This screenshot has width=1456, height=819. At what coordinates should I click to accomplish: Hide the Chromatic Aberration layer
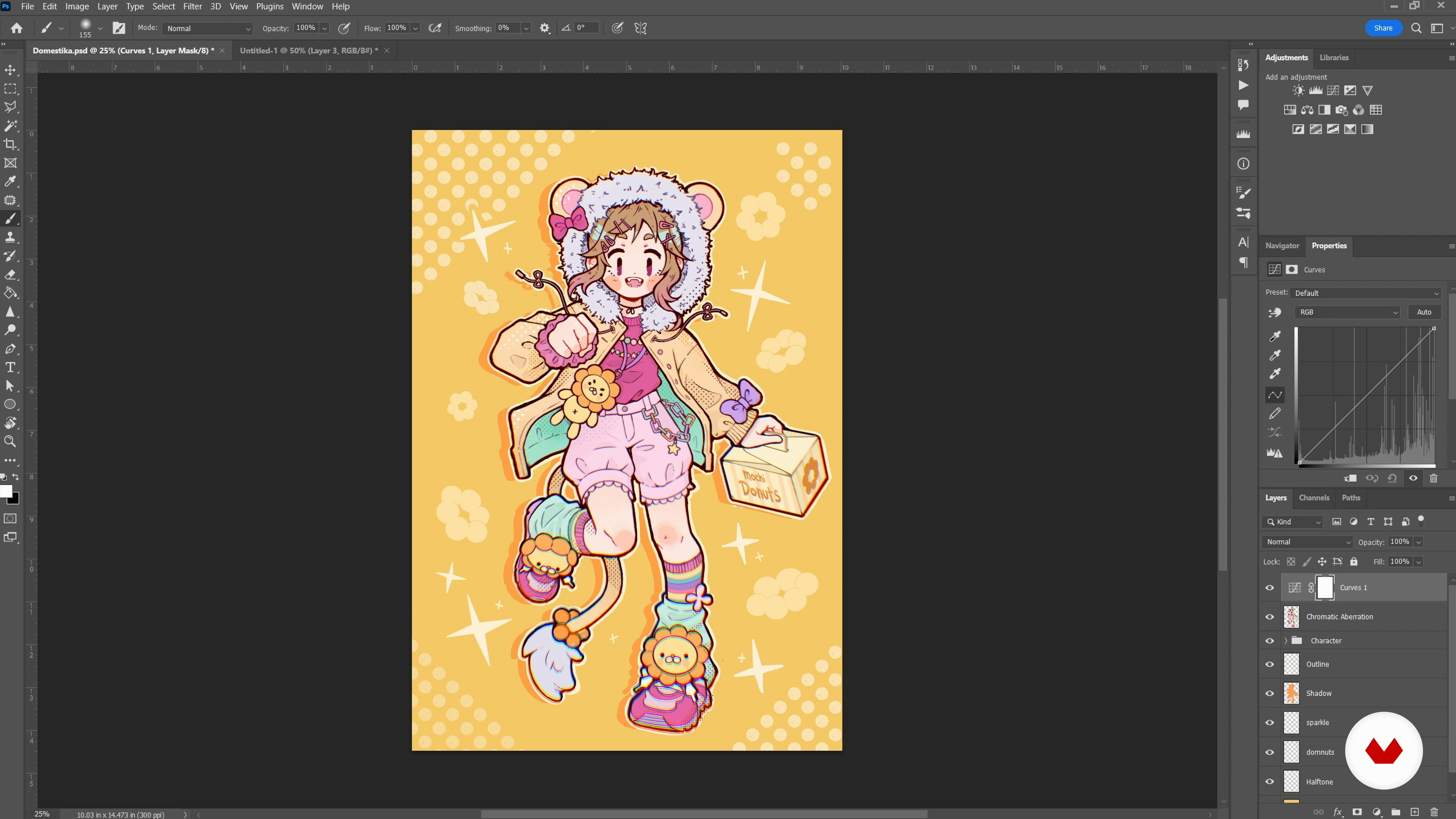(x=1269, y=617)
